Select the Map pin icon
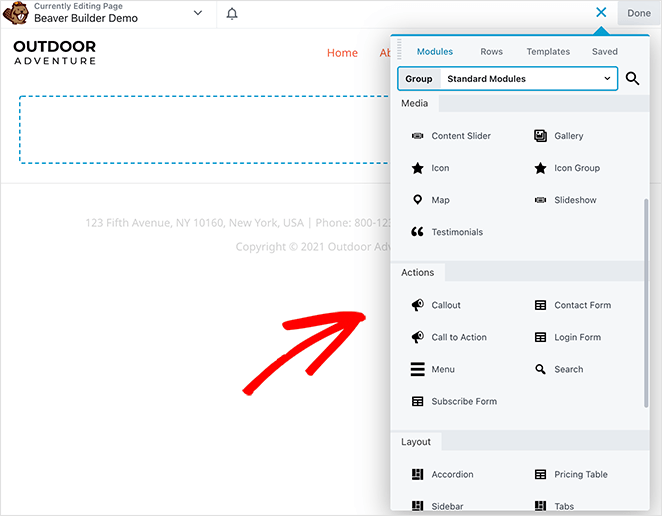Viewport: 662px width, 516px height. tap(417, 200)
